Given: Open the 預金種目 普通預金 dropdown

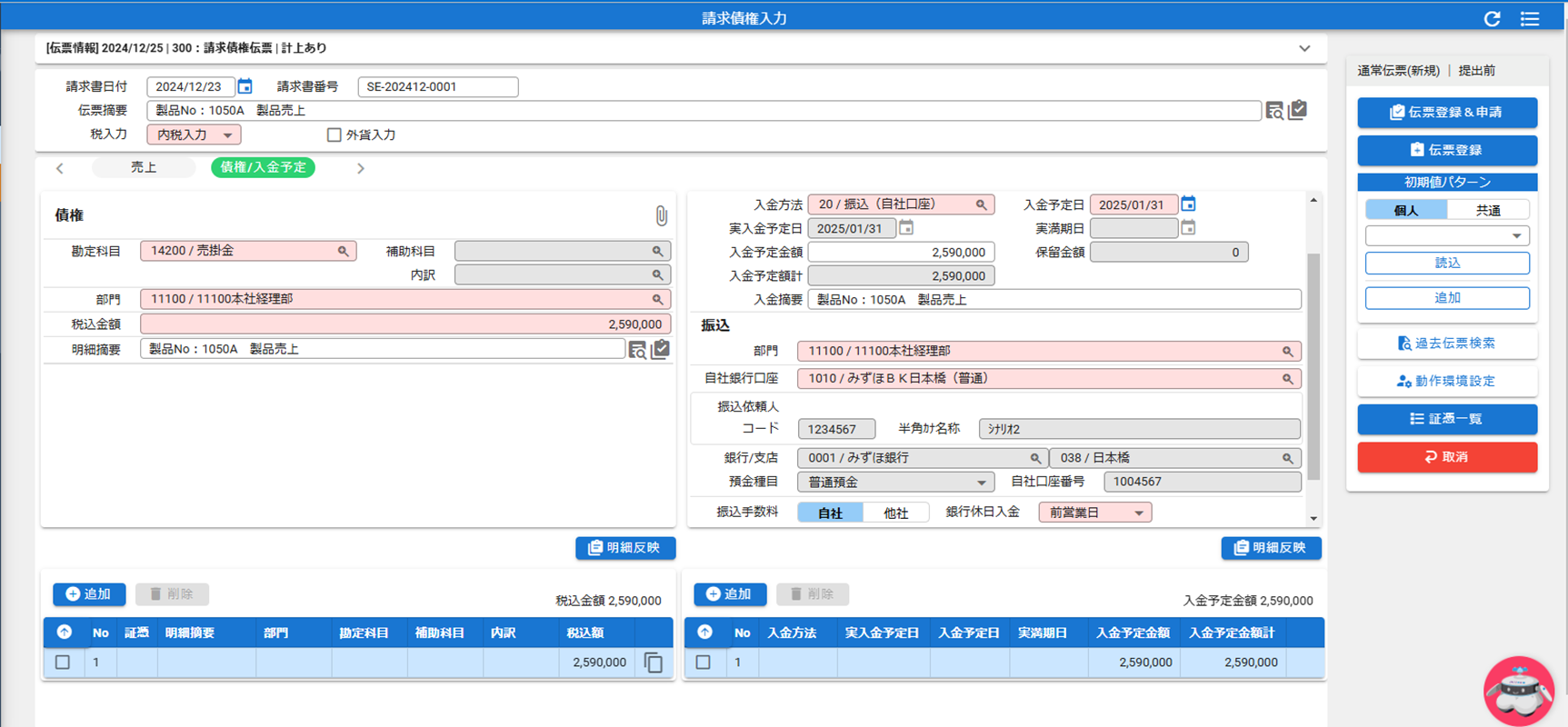Looking at the screenshot, I should pyautogui.click(x=895, y=482).
